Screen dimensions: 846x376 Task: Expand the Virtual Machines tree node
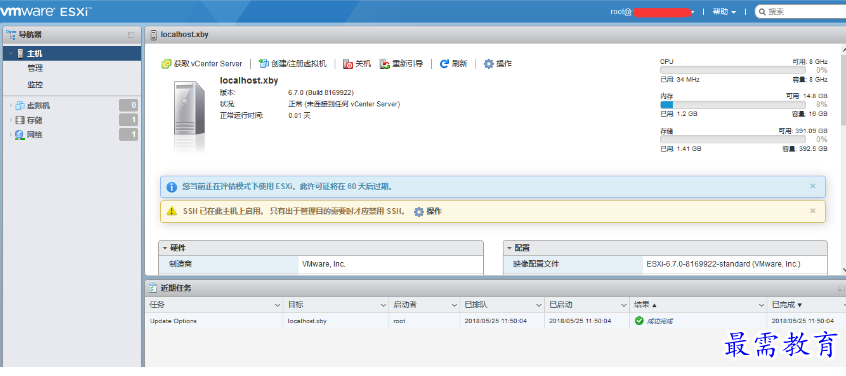(x=10, y=106)
